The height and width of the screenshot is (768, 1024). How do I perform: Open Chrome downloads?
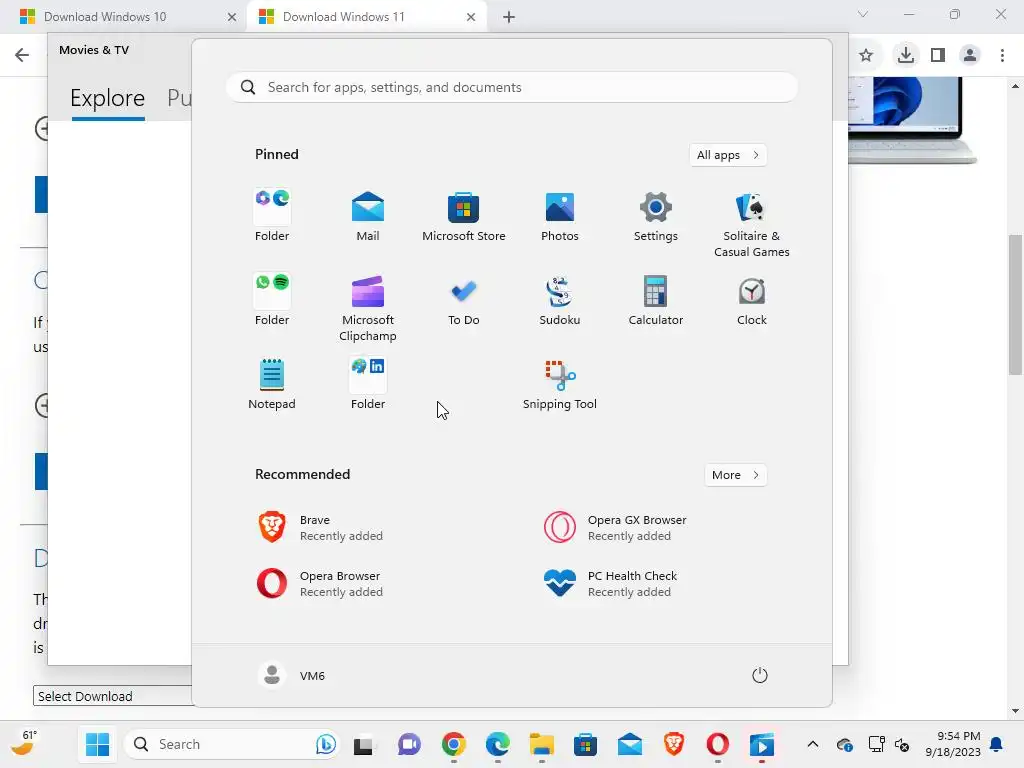905,55
